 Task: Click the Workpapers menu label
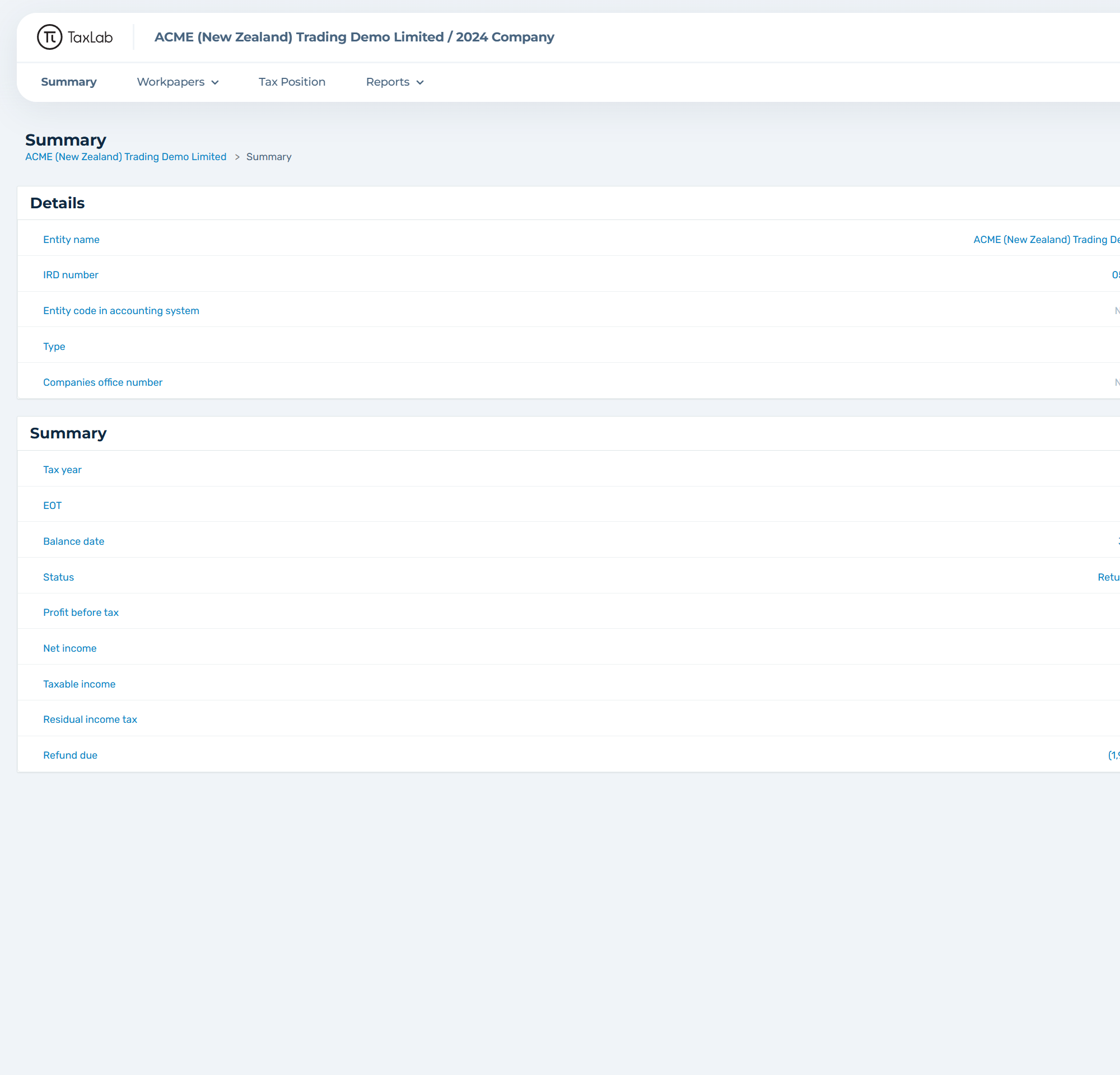pos(170,82)
